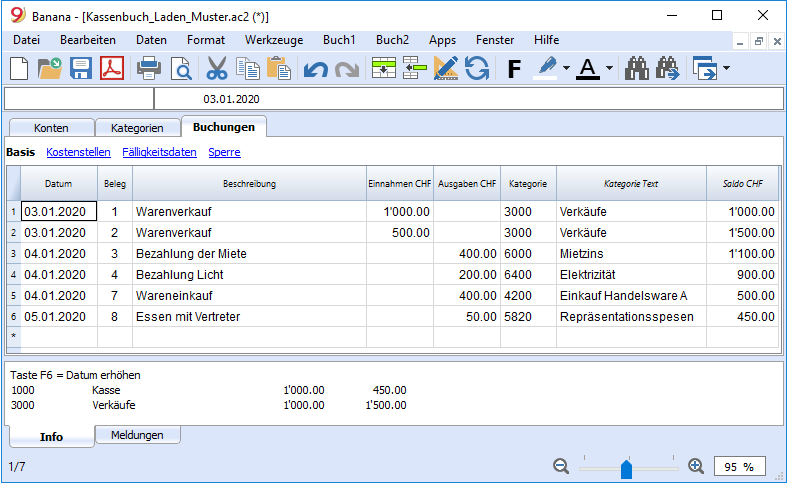Click the Saldo CHF column header
This screenshot has width=787, height=483.
[742, 184]
